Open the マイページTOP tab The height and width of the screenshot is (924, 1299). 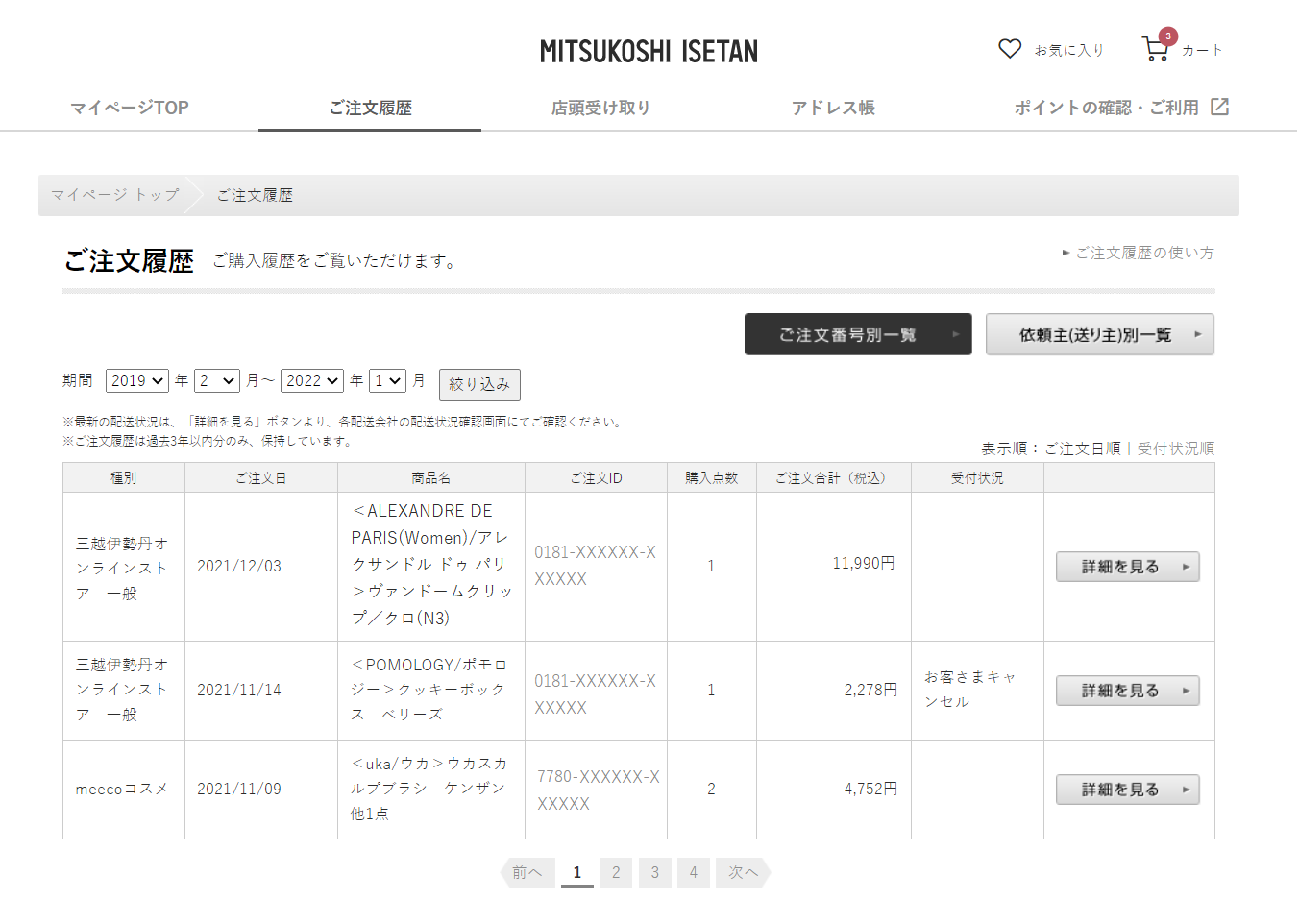point(130,108)
